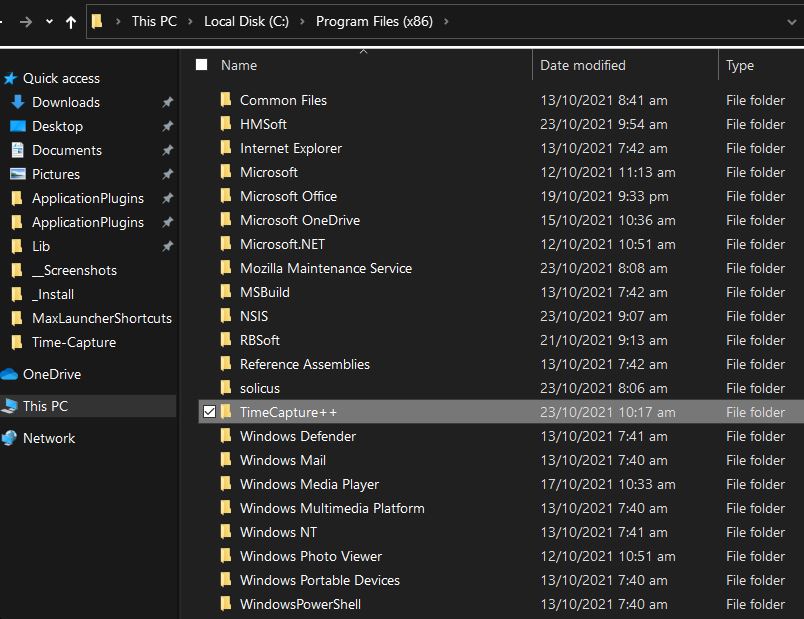Sort by the Date modified column
Screen dimensions: 804x619
tap(582, 65)
